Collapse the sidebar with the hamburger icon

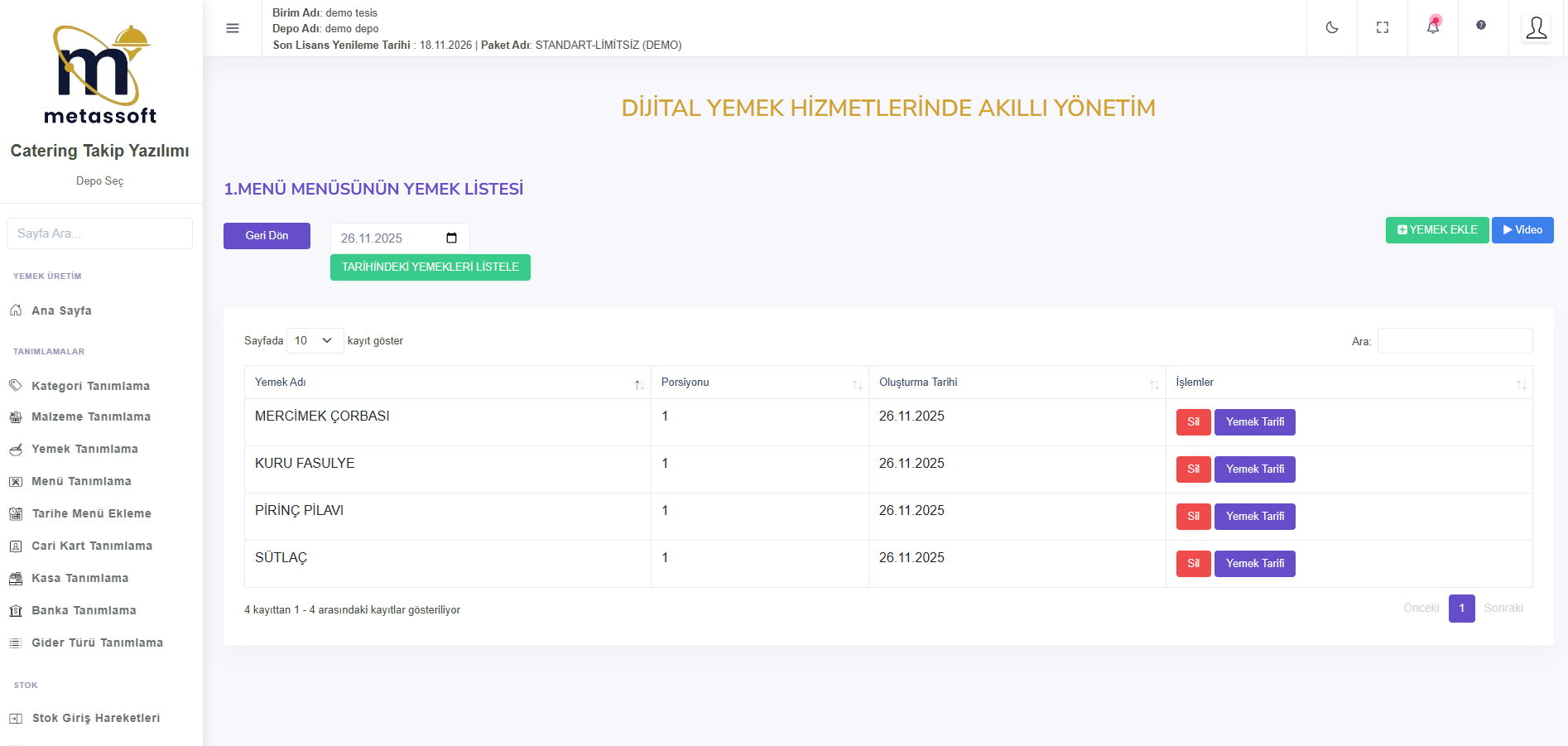tap(233, 28)
